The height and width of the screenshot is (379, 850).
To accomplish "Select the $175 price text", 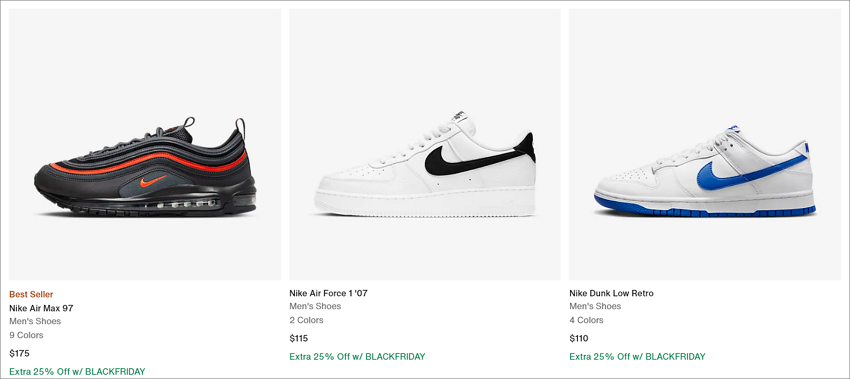I will click(x=19, y=354).
